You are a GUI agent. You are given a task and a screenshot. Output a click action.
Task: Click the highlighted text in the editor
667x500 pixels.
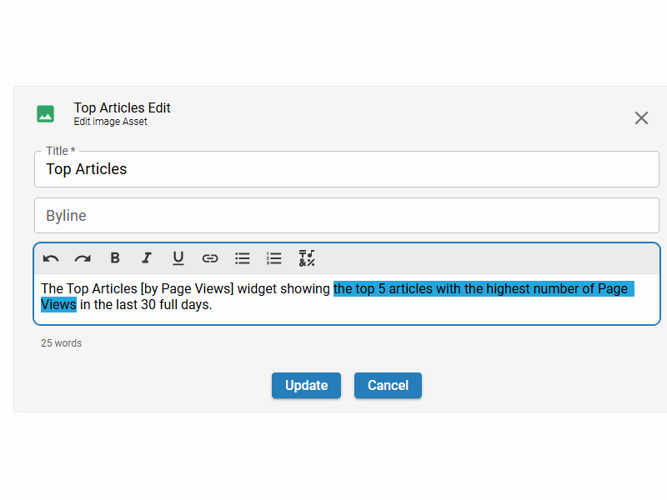[480, 289]
